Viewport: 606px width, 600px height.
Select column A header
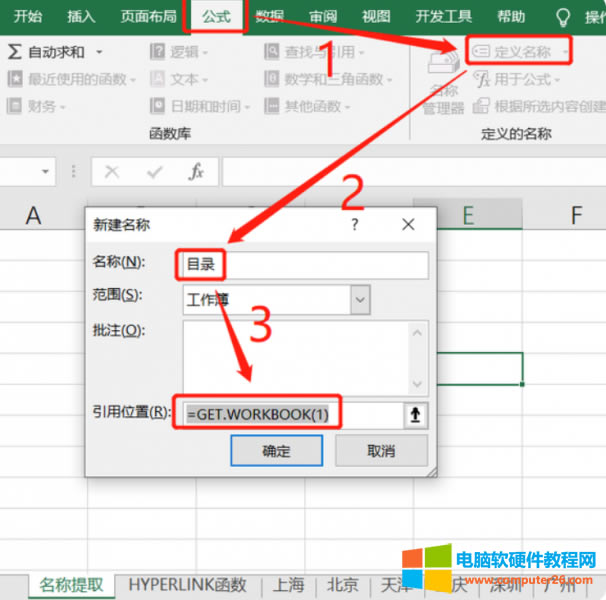[x=34, y=215]
